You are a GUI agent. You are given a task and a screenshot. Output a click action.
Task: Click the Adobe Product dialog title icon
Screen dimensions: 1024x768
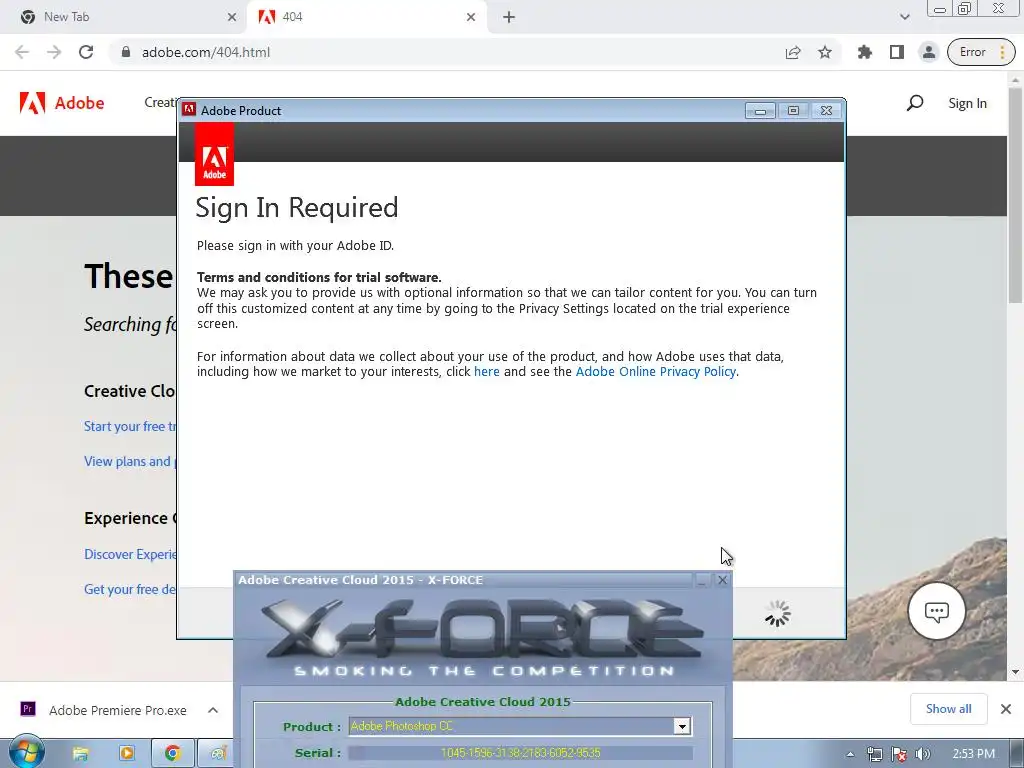[189, 110]
